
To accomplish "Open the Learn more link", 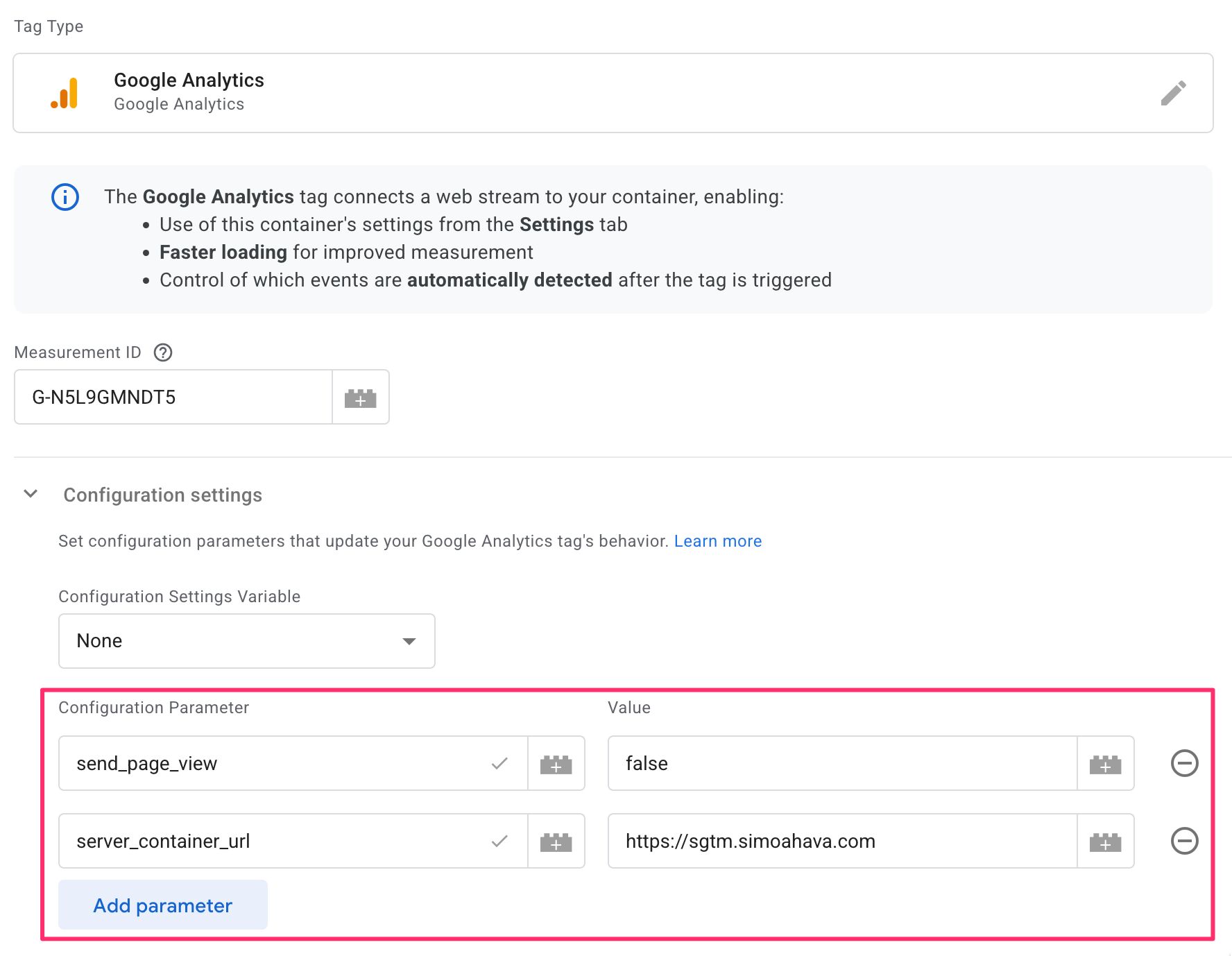I will point(718,541).
